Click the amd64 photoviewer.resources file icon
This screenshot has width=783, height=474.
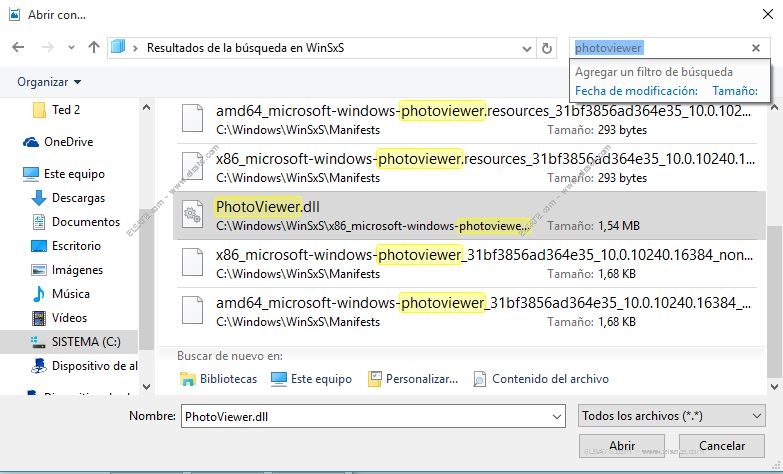coord(192,118)
